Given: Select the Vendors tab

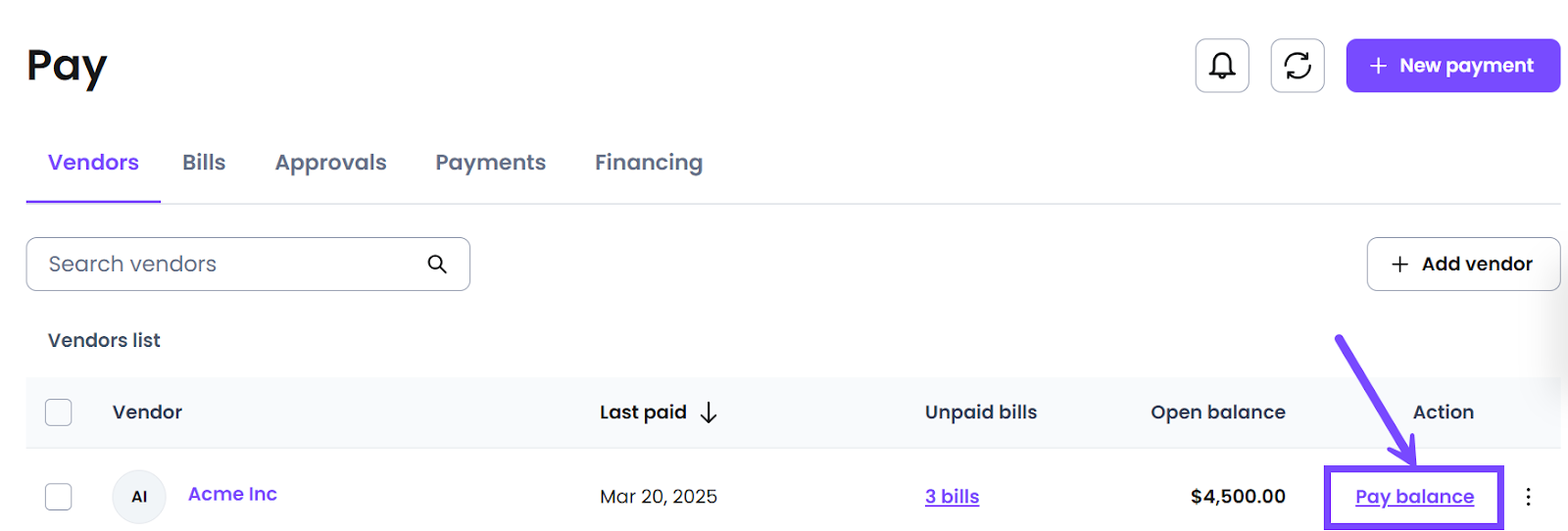Looking at the screenshot, I should tap(93, 163).
